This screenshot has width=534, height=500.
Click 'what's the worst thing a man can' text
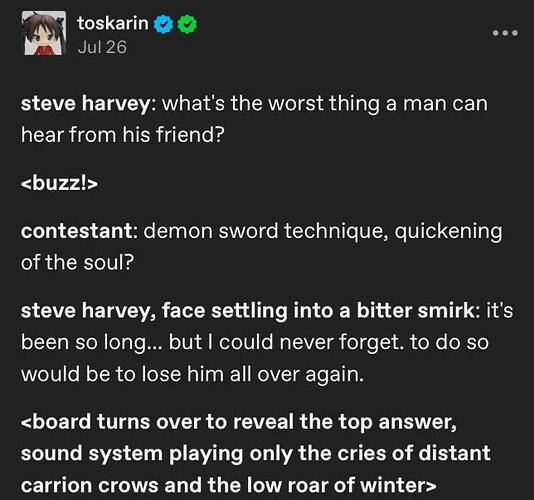(x=325, y=104)
